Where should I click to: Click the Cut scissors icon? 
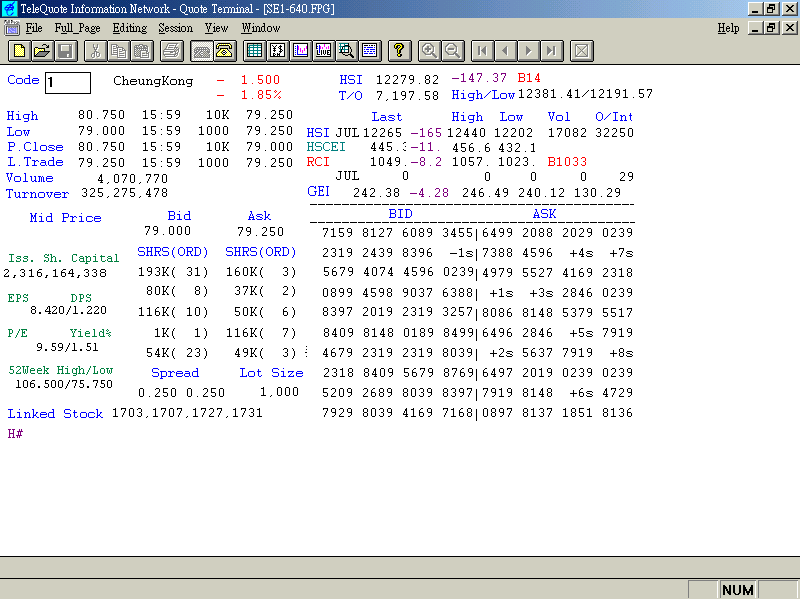95,51
